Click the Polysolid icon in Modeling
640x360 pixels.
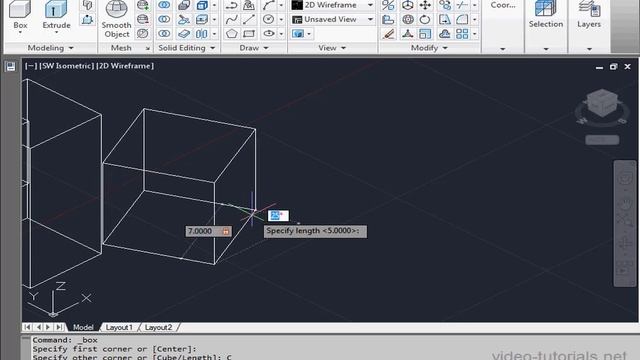click(x=87, y=5)
